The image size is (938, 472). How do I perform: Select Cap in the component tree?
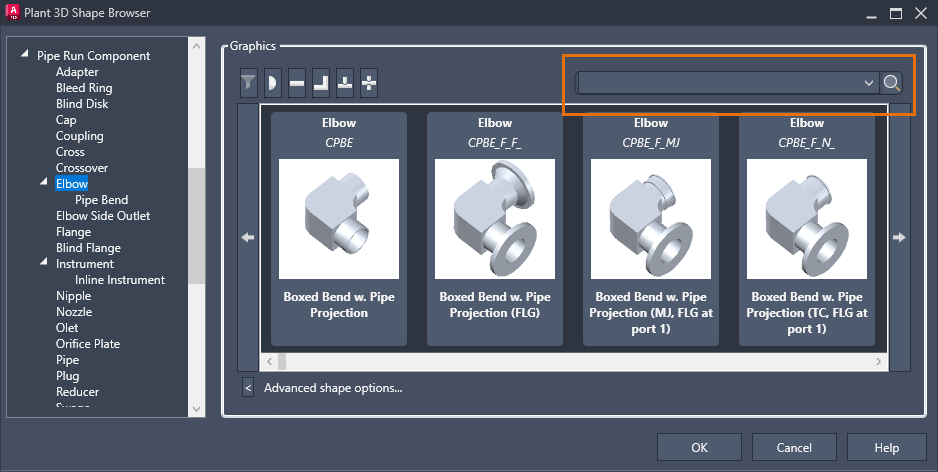[x=66, y=120]
